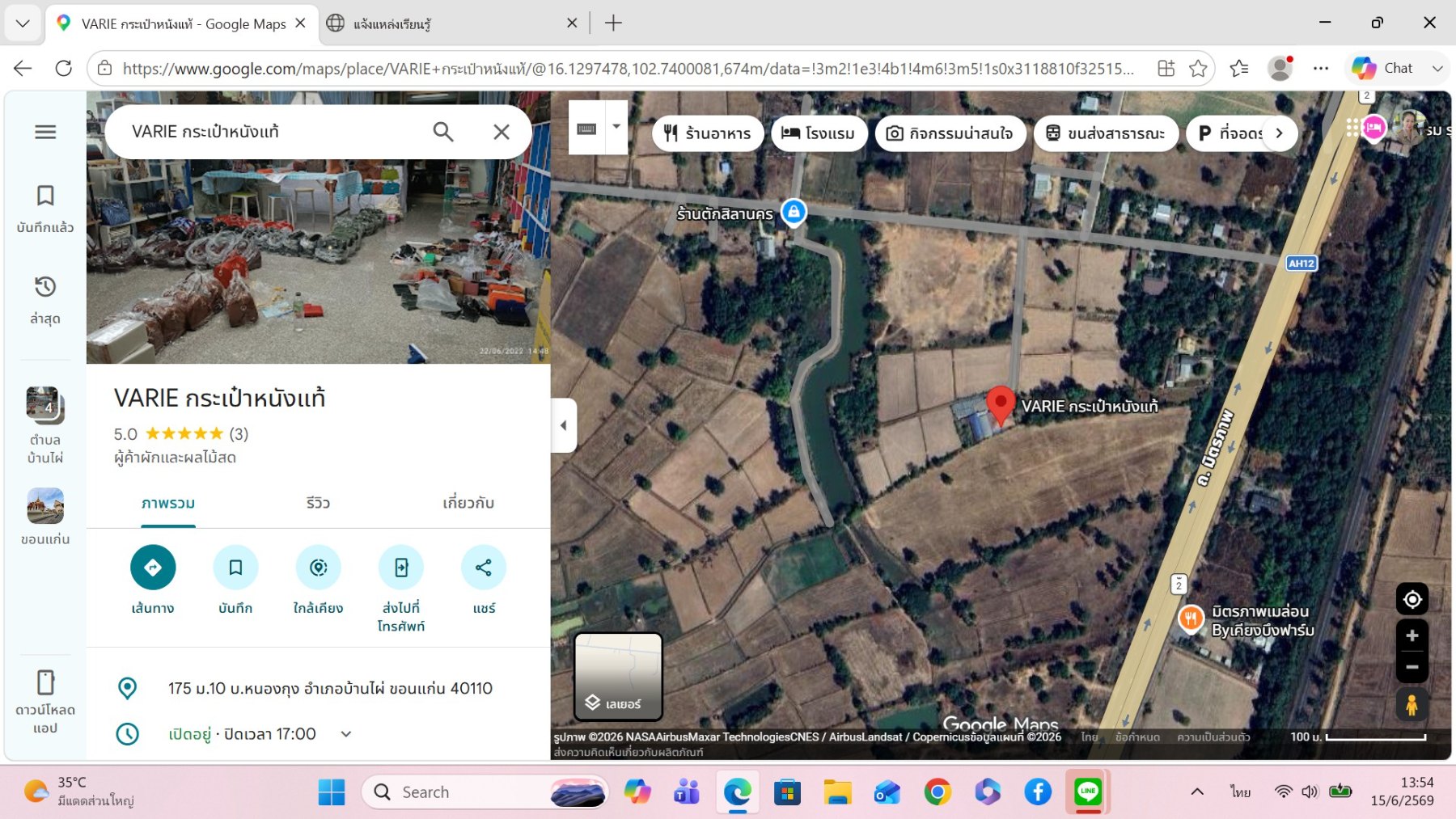Select the ร้านอาหาร category chip
The height and width of the screenshot is (819, 1456).
708,133
